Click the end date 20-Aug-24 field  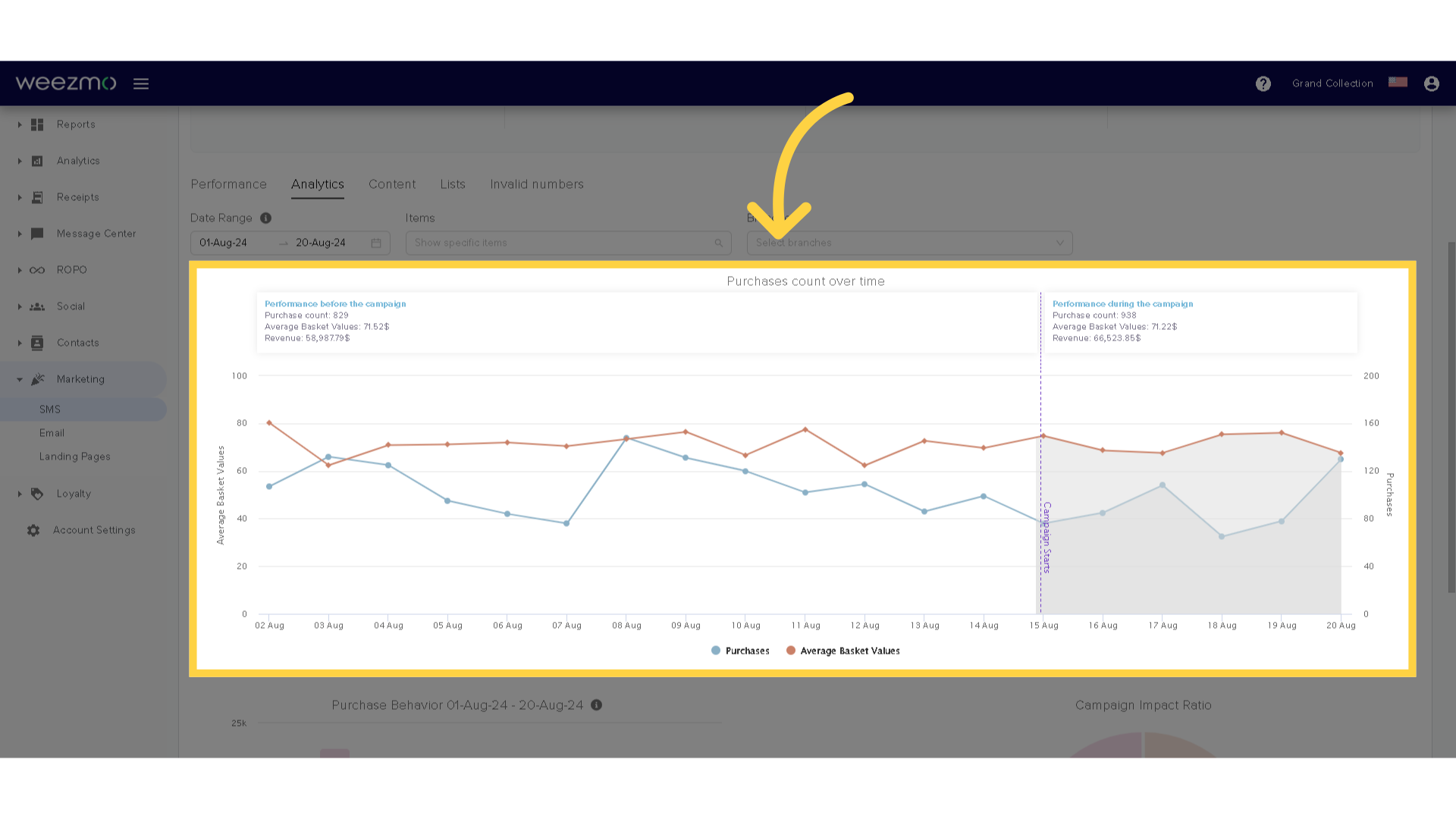click(321, 243)
